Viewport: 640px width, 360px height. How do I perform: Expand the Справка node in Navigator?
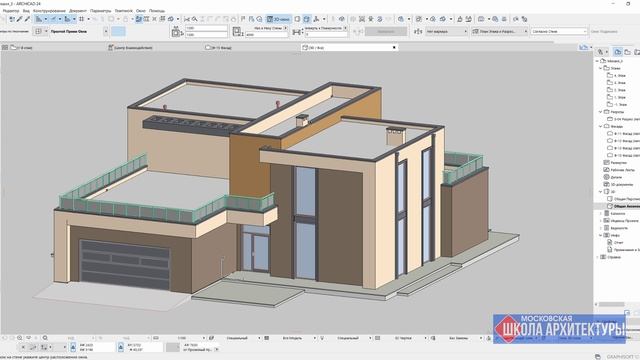click(x=598, y=257)
